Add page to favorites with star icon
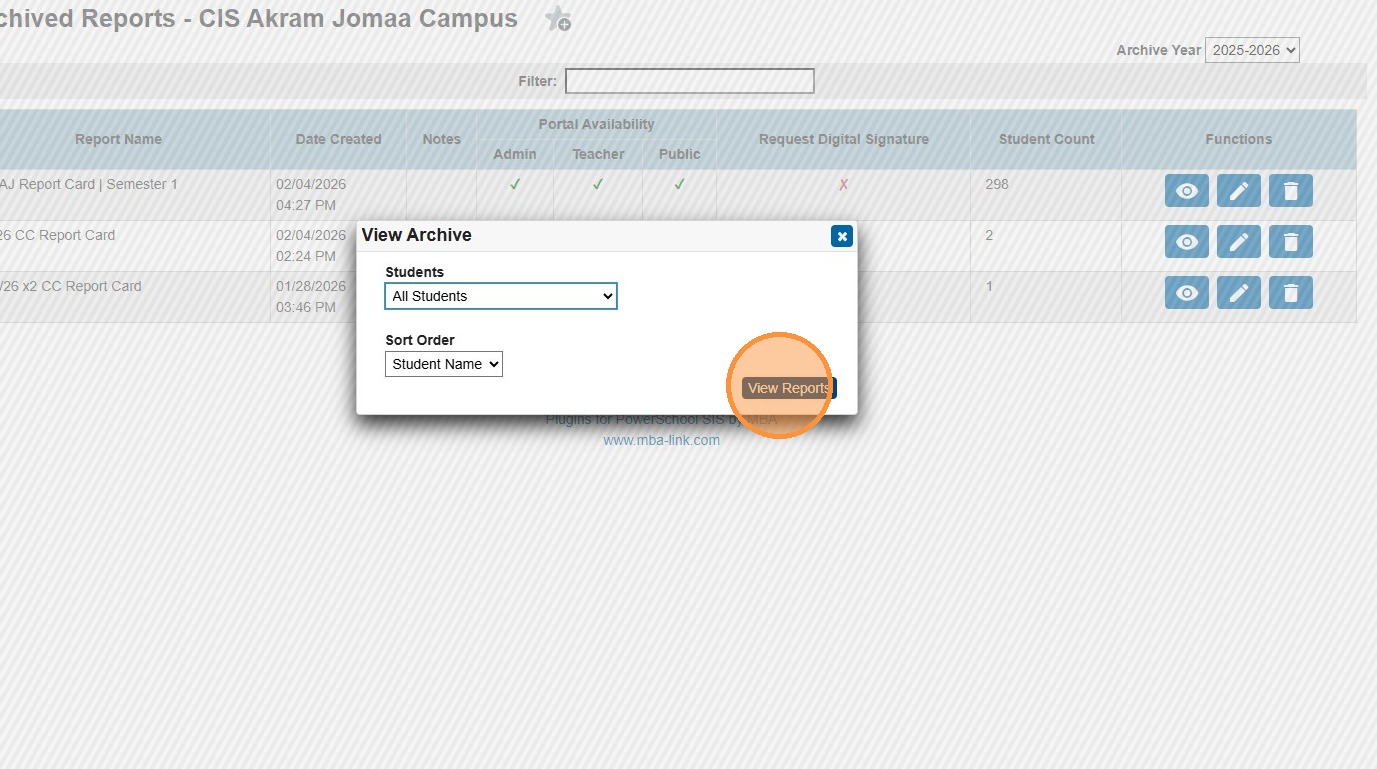This screenshot has width=1377, height=769. click(x=558, y=19)
